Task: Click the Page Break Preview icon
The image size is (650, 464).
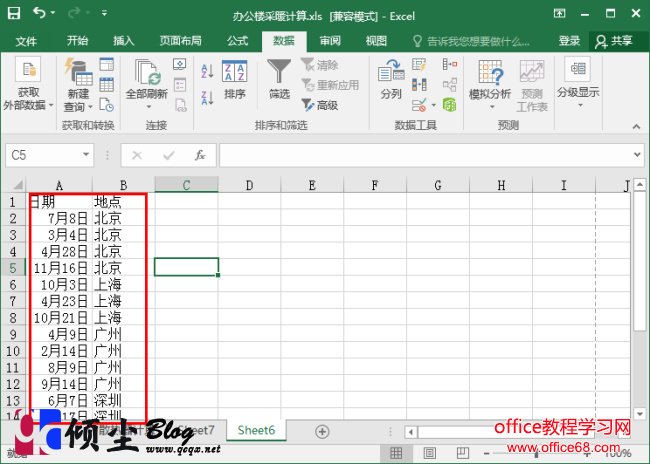Action: click(x=462, y=453)
